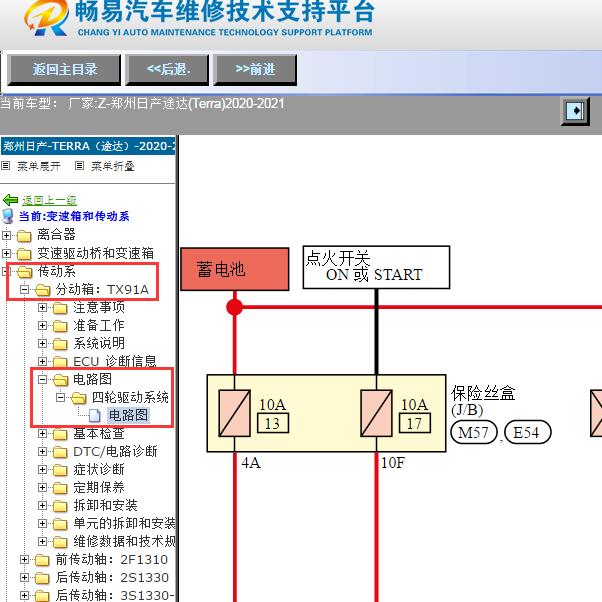Screen dimensions: 602x602
Task: Select the 四轮驱动系统 folder icon
Action: 79,398
